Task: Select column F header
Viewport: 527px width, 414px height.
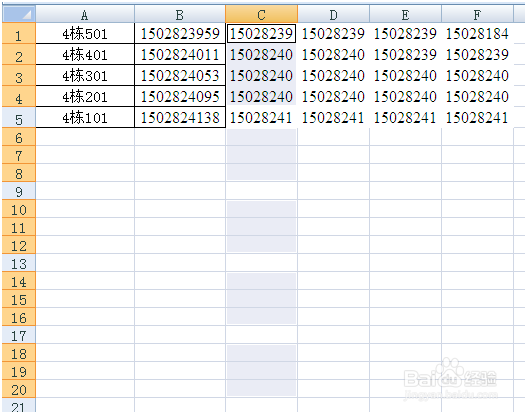Action: [477, 14]
